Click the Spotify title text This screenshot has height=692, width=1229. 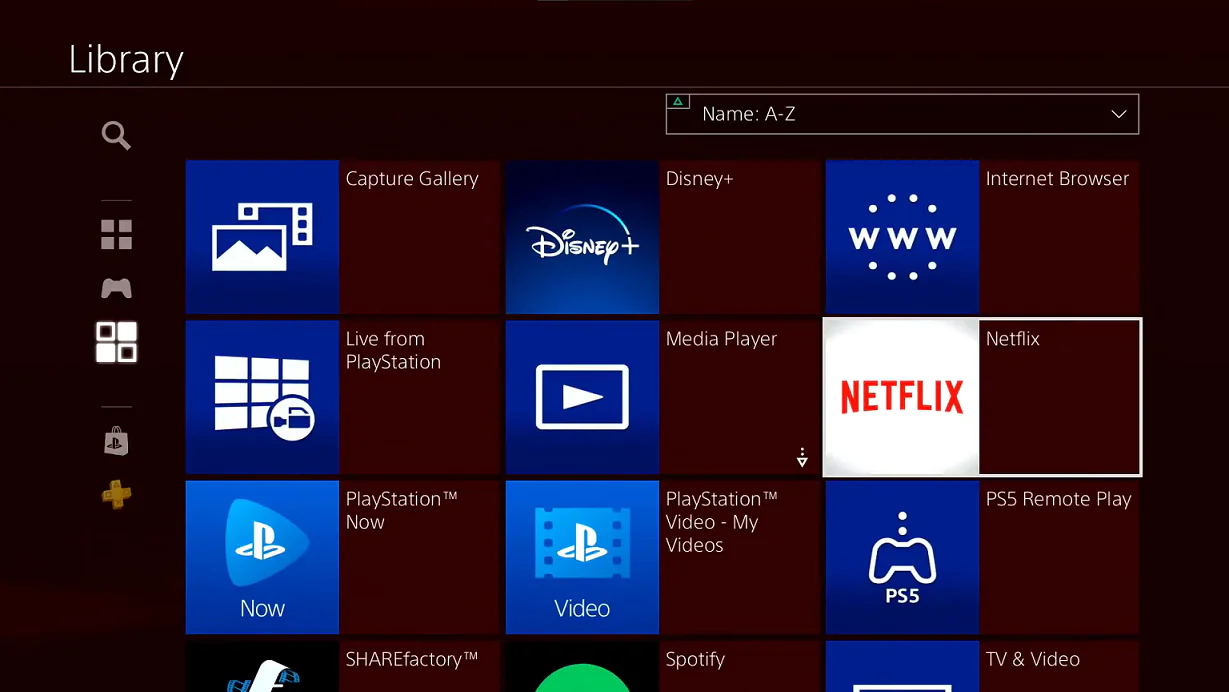click(x=695, y=660)
